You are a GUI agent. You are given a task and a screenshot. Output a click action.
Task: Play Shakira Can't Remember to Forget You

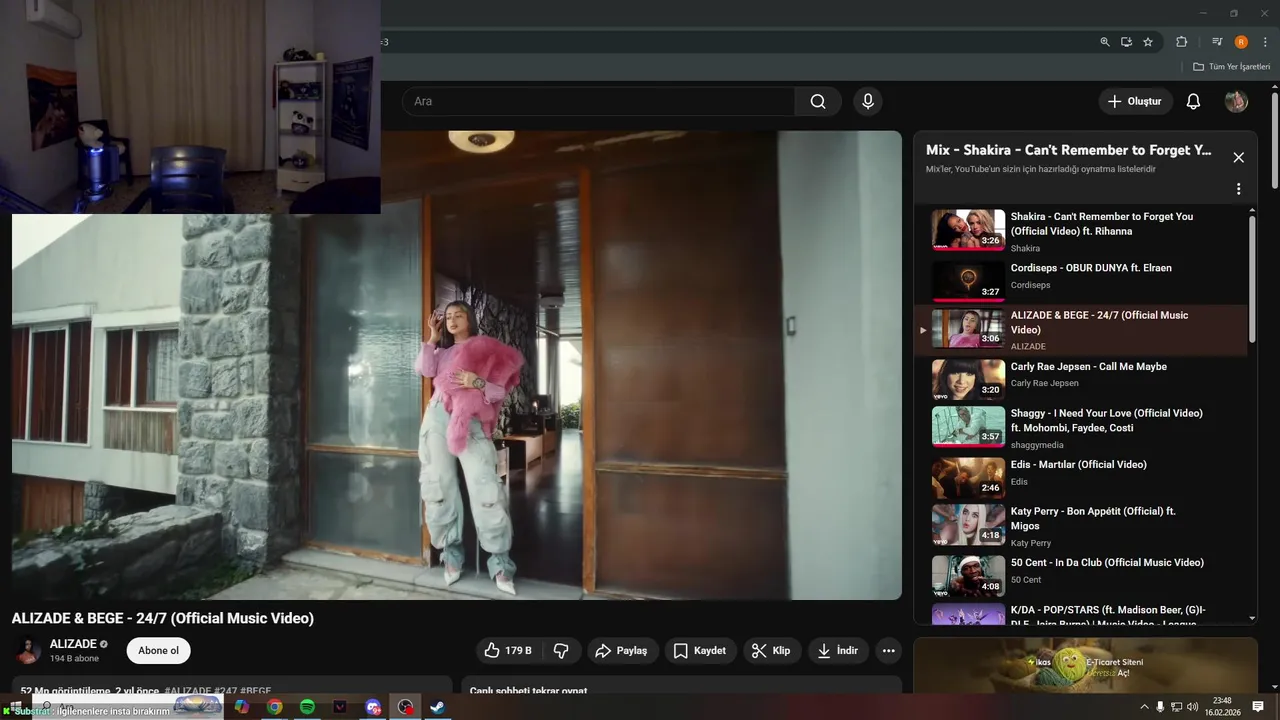point(1081,230)
